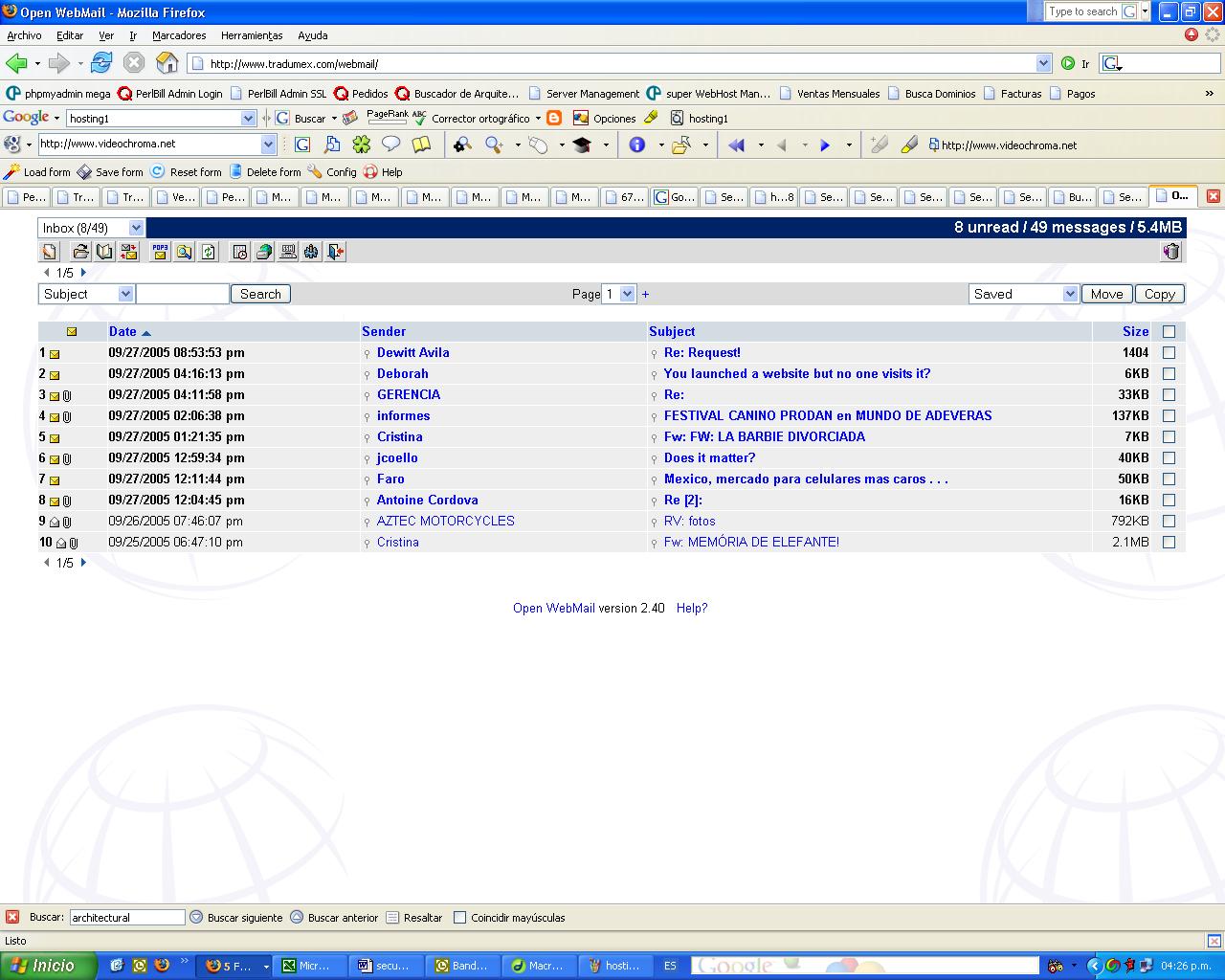The height and width of the screenshot is (980, 1225).
Task: Log out using the exit door icon
Action: [x=335, y=252]
